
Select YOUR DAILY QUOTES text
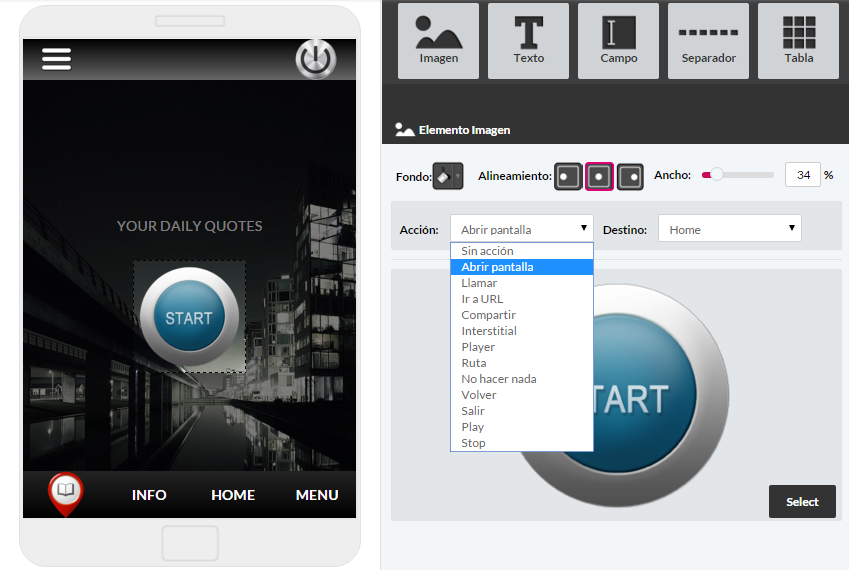[x=190, y=226]
